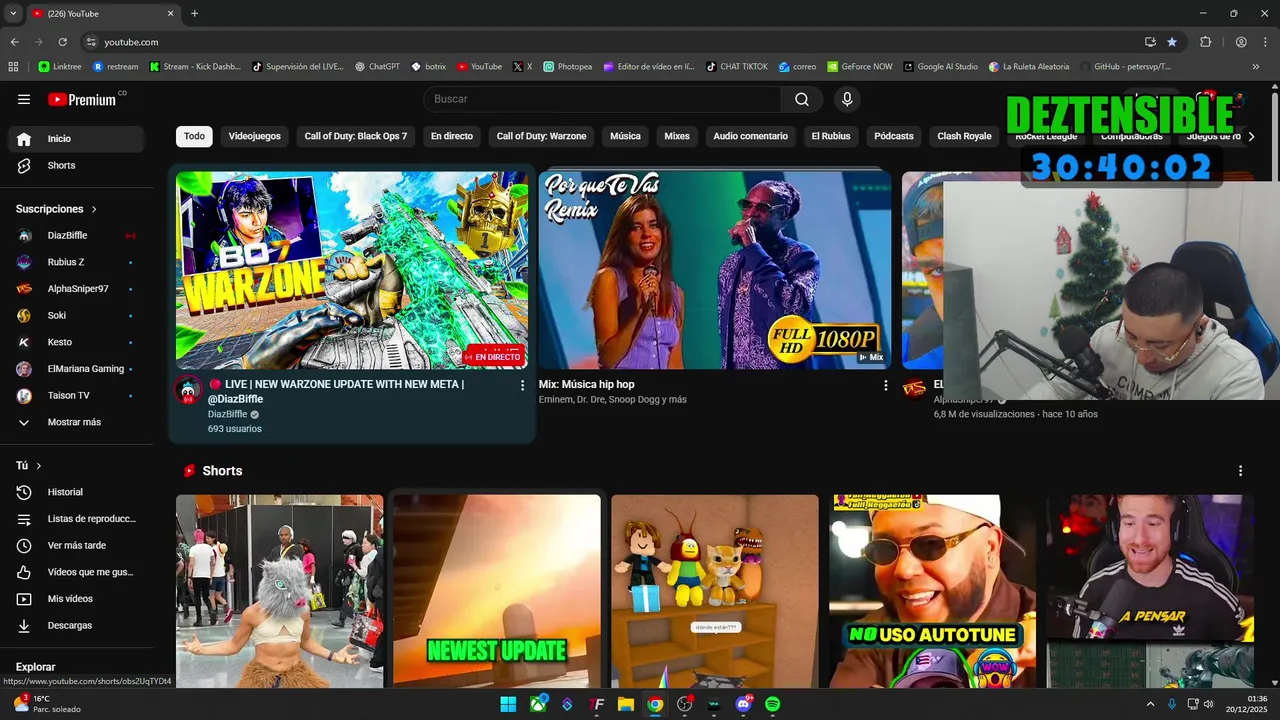This screenshot has width=1280, height=720.
Task: Open Shorts from the sidebar
Action: (76, 165)
